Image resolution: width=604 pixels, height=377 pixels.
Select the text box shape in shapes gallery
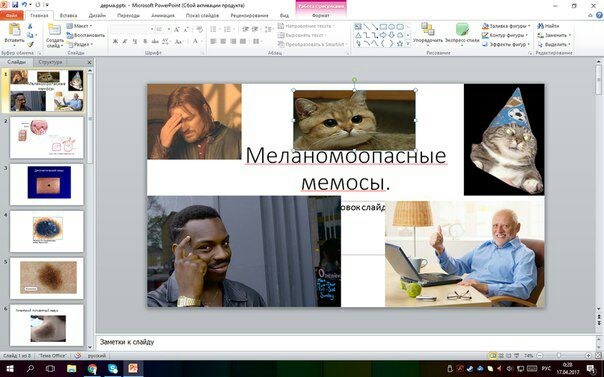pos(357,27)
